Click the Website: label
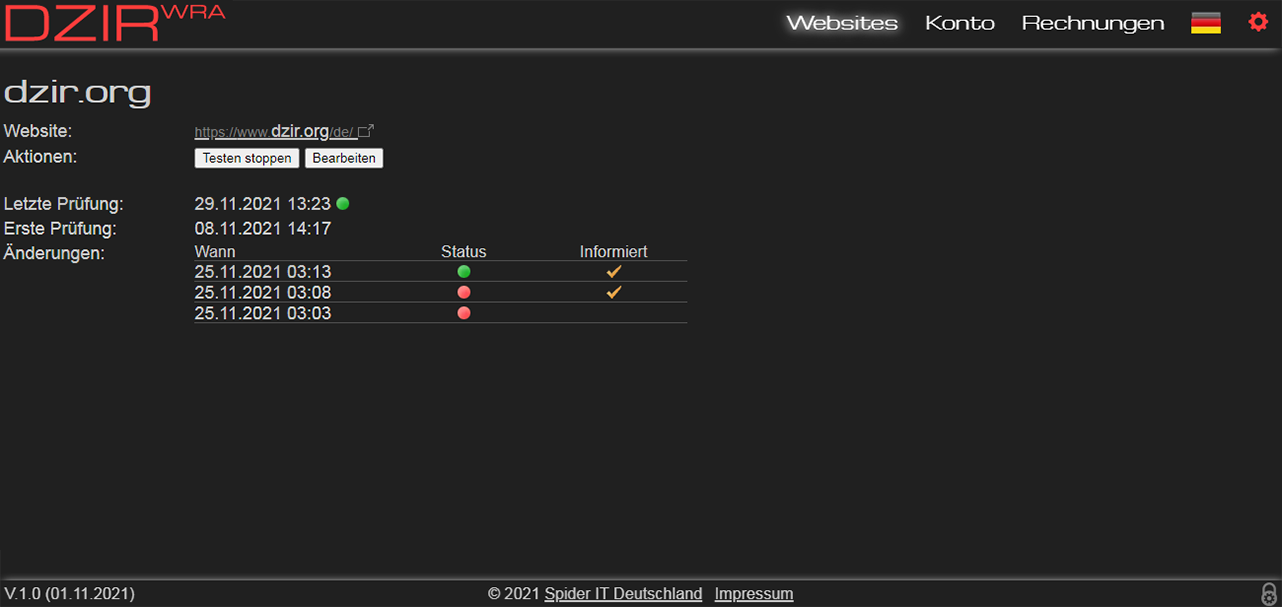Screen dimensions: 1282x607 tap(39, 131)
